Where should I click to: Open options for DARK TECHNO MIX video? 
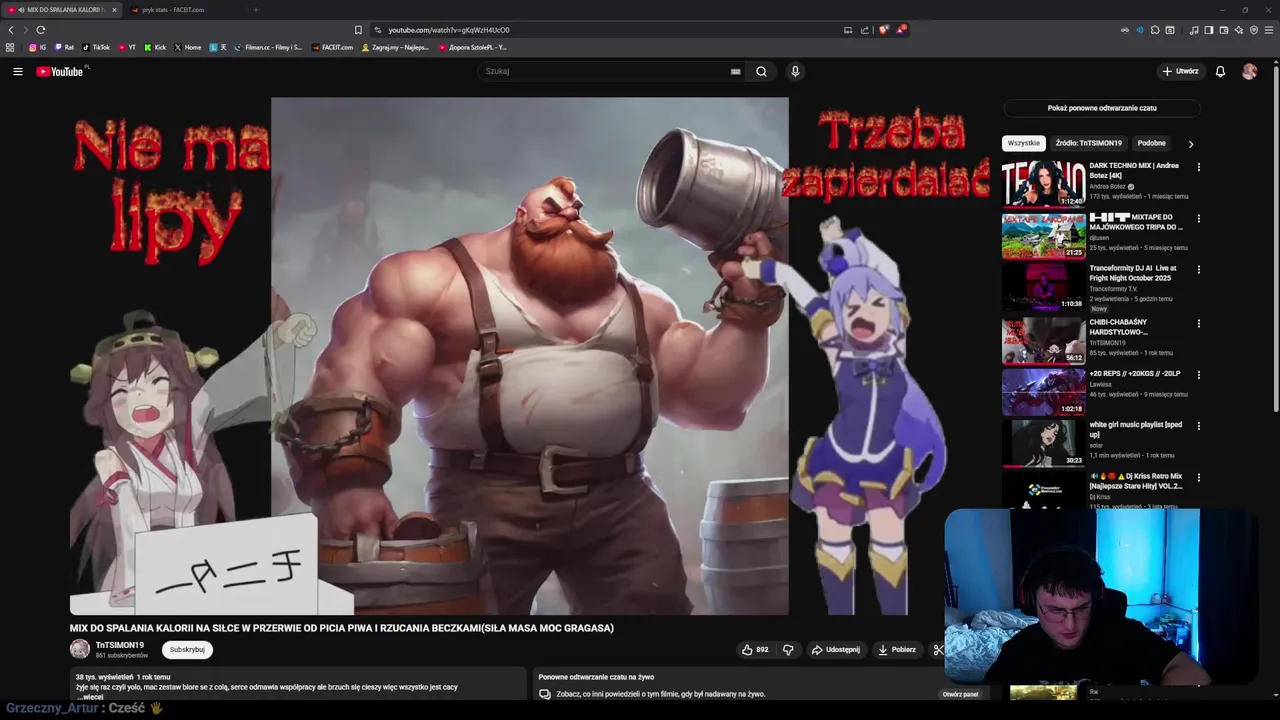(x=1198, y=167)
